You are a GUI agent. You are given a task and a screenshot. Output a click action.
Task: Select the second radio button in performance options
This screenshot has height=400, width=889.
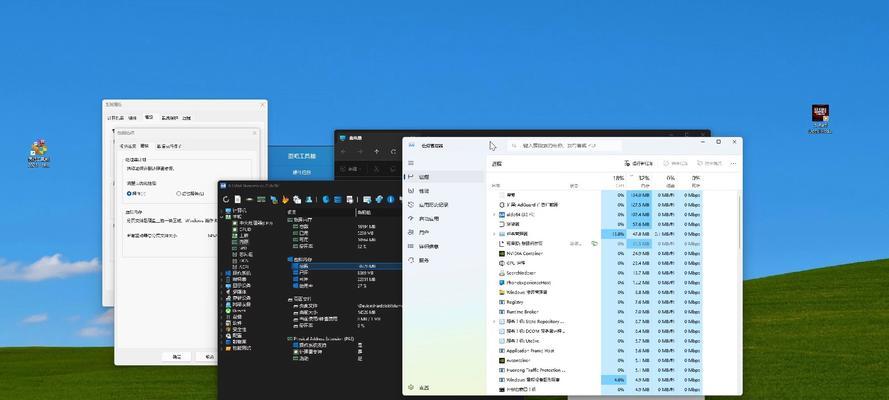(179, 194)
